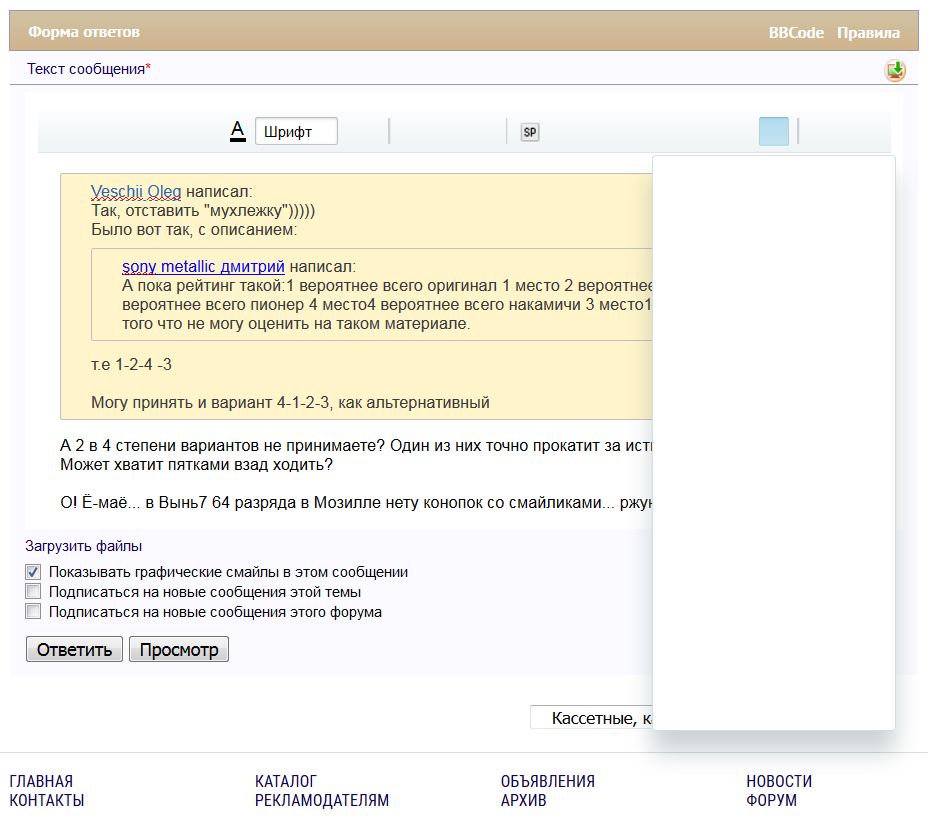This screenshot has width=928, height=828.
Task: Expand the Загрузить файлы section
Action: (84, 546)
